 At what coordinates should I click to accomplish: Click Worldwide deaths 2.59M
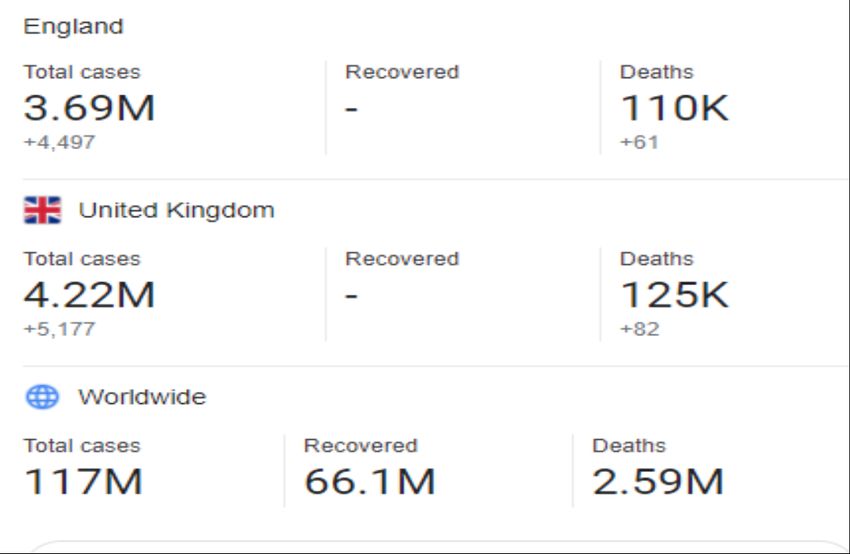pyautogui.click(x=658, y=481)
